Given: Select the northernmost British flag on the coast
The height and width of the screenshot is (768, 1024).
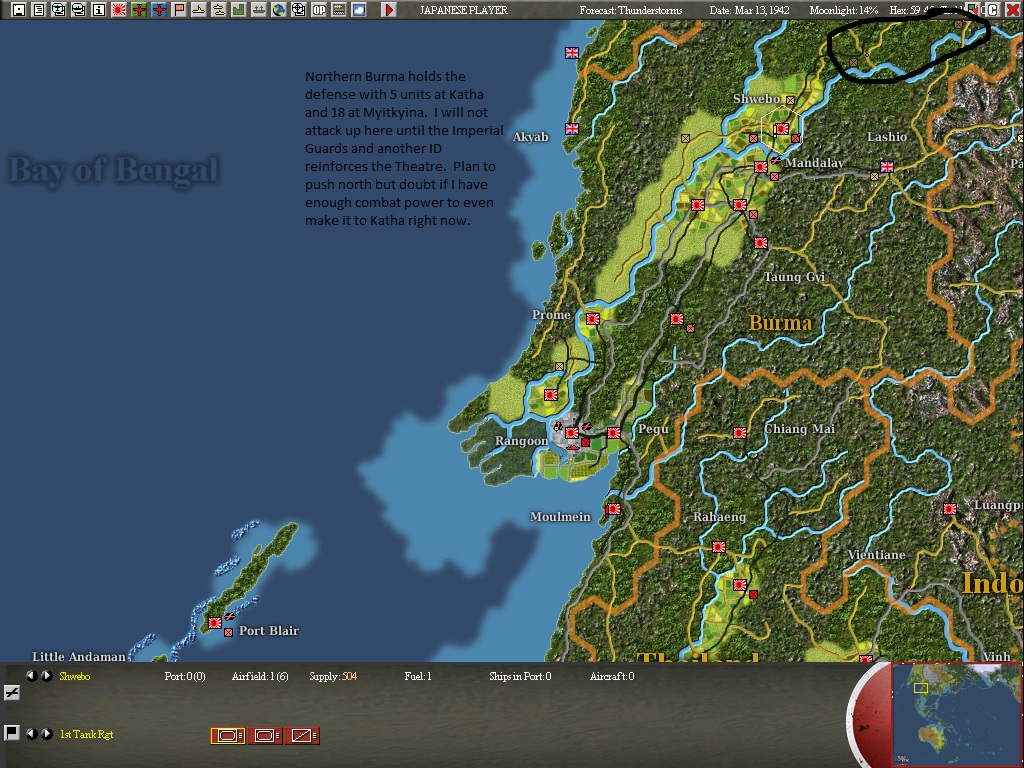Looking at the screenshot, I should (572, 53).
